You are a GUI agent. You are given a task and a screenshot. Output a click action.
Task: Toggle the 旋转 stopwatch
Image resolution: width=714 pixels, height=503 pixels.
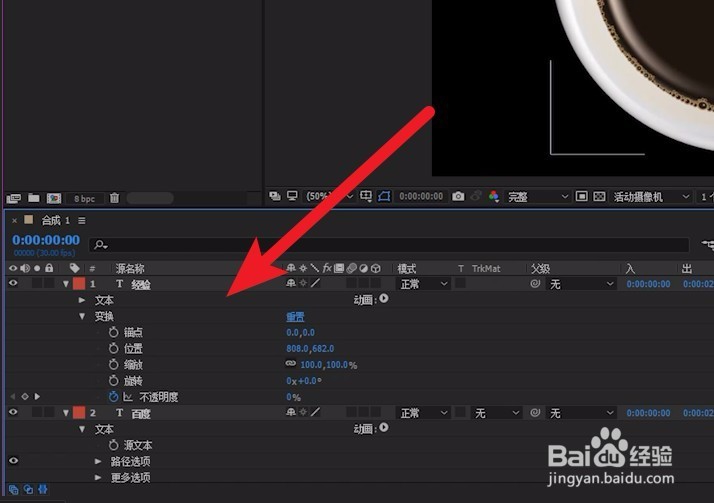point(113,380)
